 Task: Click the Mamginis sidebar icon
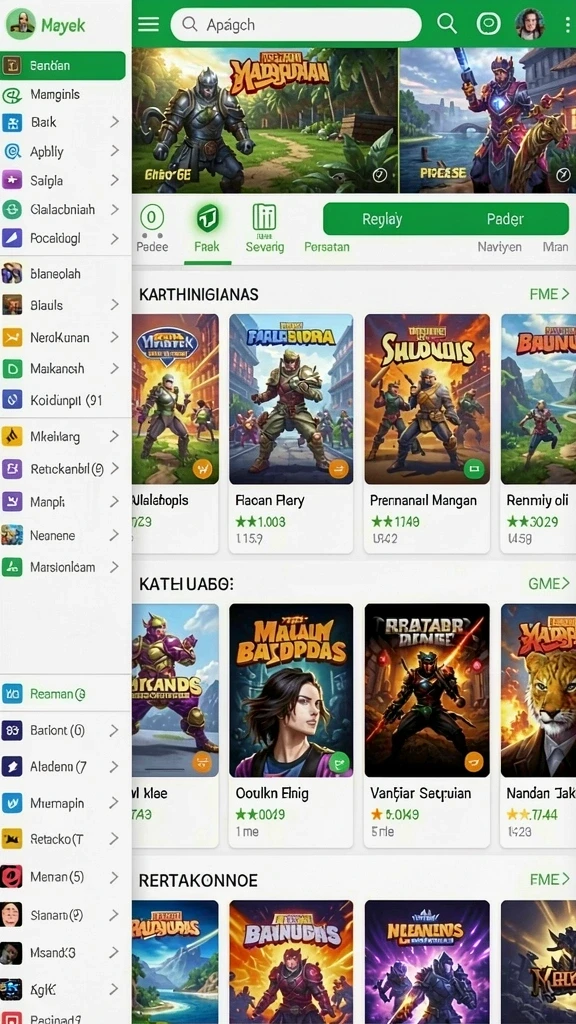pyautogui.click(x=12, y=95)
